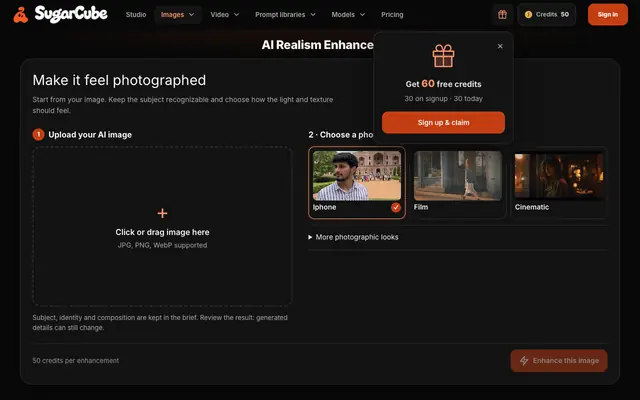
Task: Close the free credits popup
Action: (500, 46)
